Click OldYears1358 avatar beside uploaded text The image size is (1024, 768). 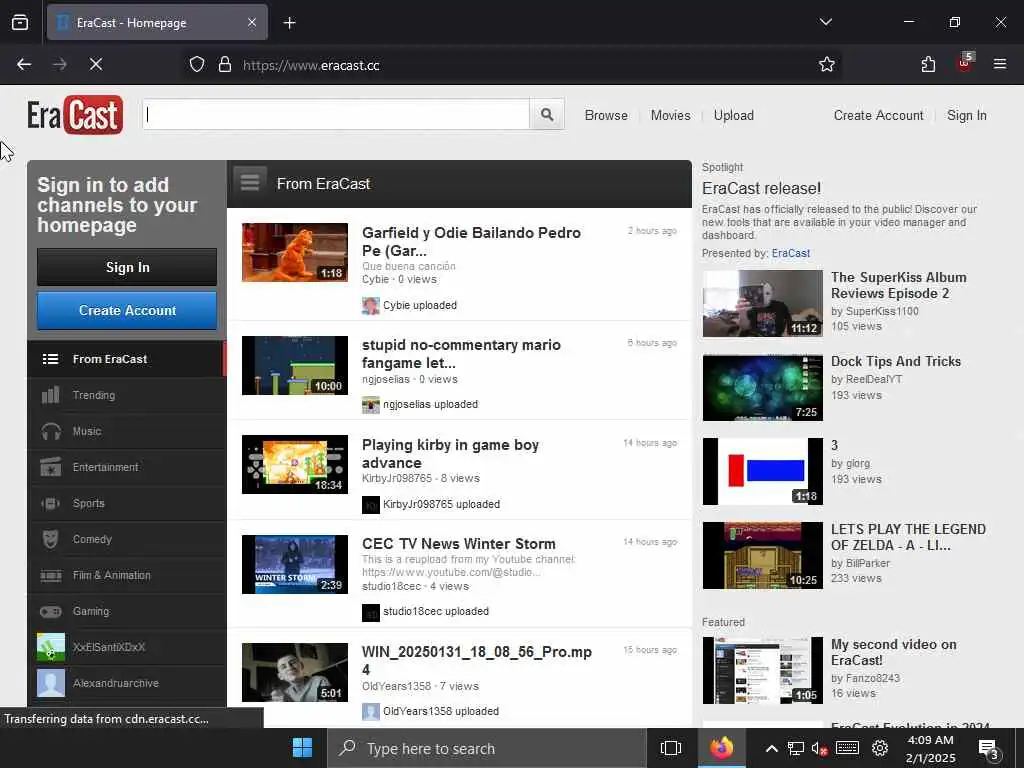371,711
